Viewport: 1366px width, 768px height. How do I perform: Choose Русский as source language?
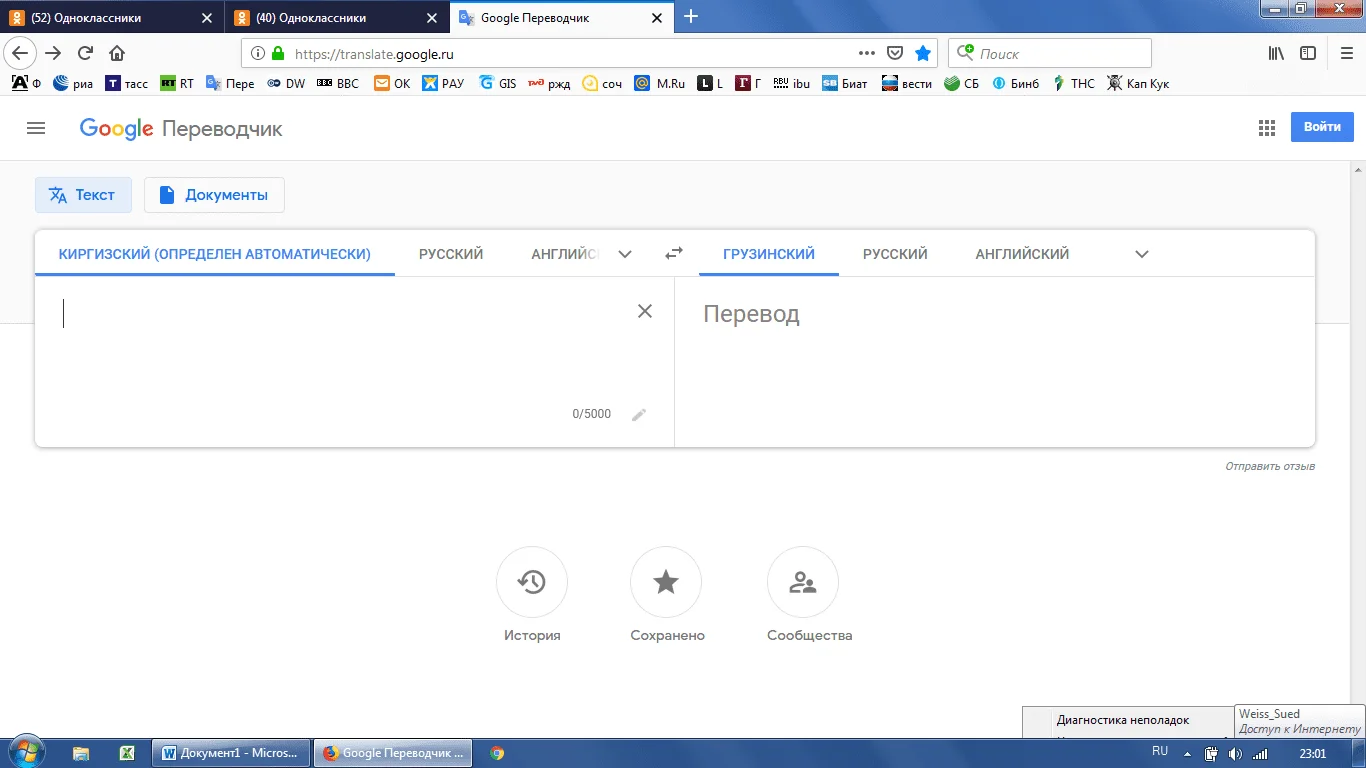click(x=451, y=254)
